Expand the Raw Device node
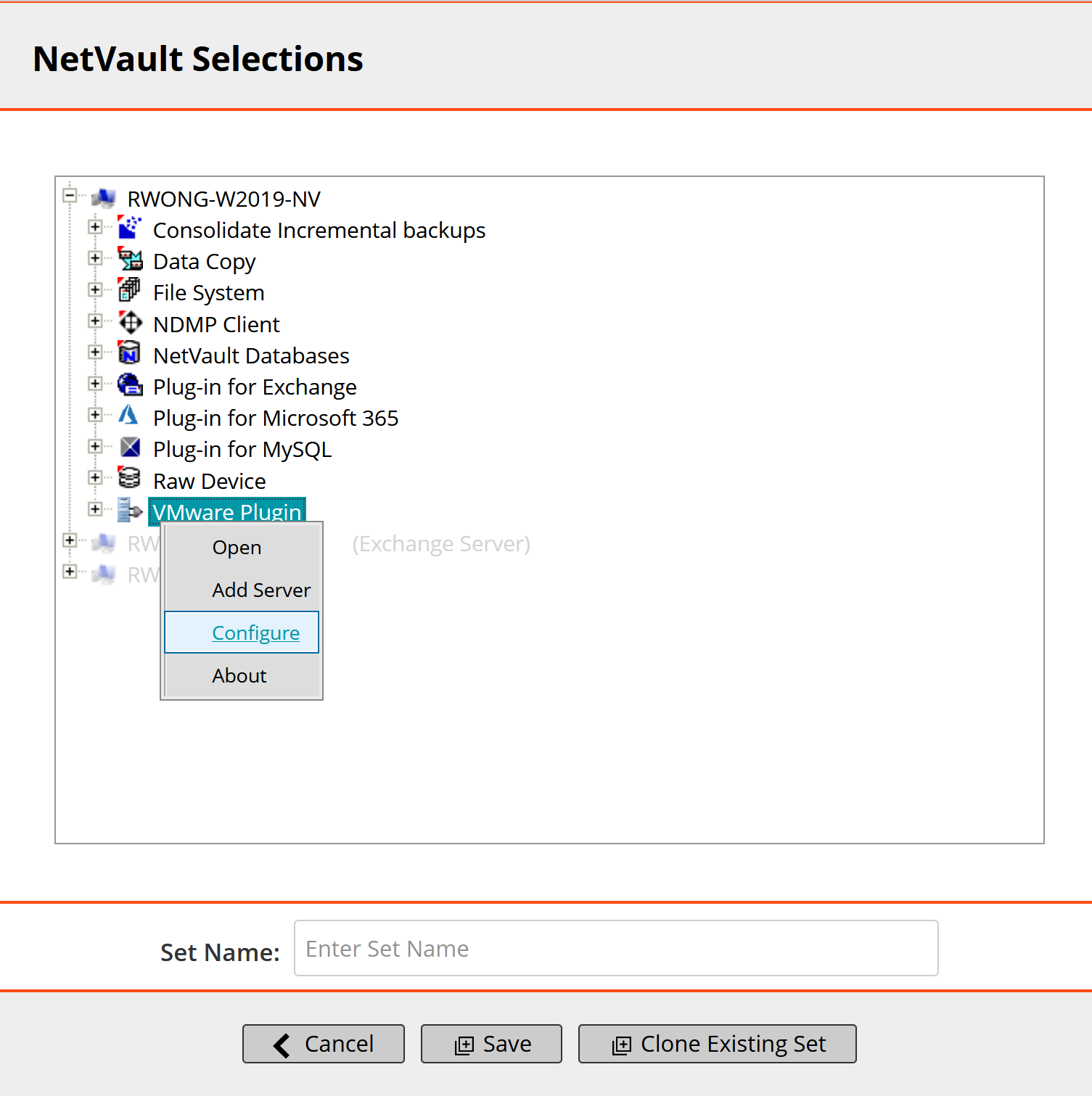1092x1096 pixels. (95, 477)
